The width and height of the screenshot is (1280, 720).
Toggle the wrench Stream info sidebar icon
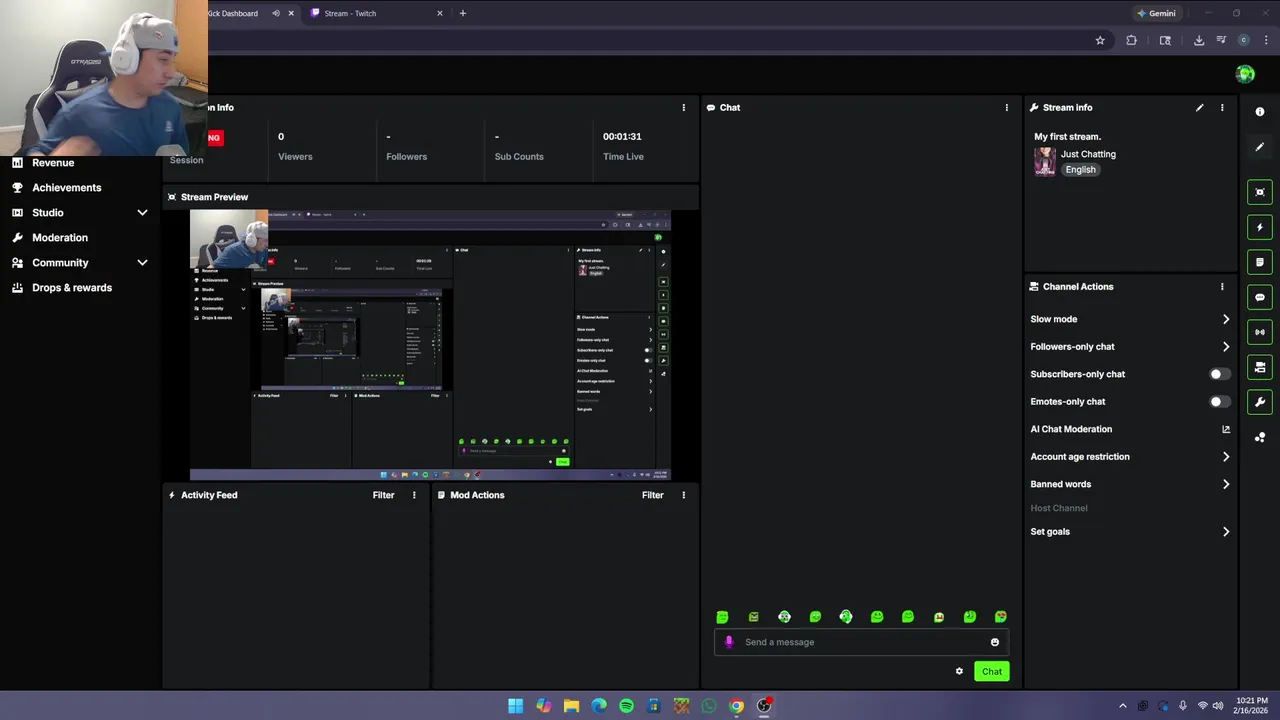tap(1260, 402)
